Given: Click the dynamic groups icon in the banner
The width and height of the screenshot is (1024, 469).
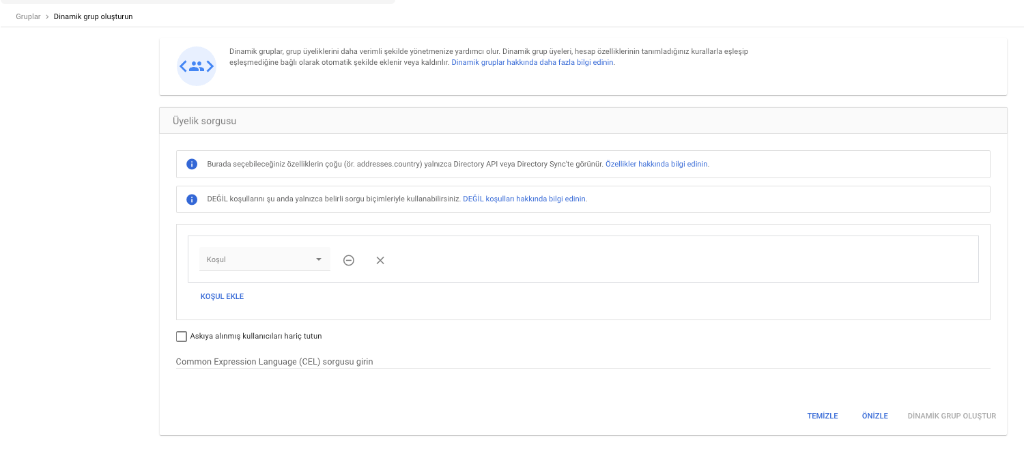Looking at the screenshot, I should click(196, 66).
